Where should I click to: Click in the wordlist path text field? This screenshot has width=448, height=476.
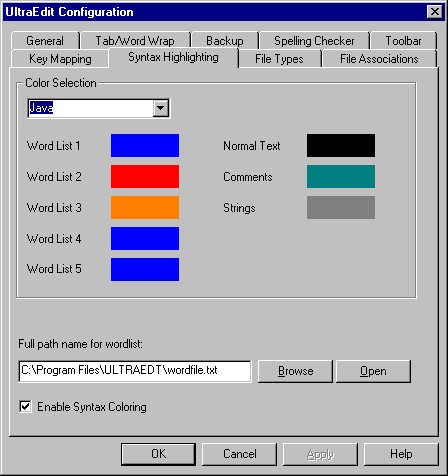pos(135,371)
